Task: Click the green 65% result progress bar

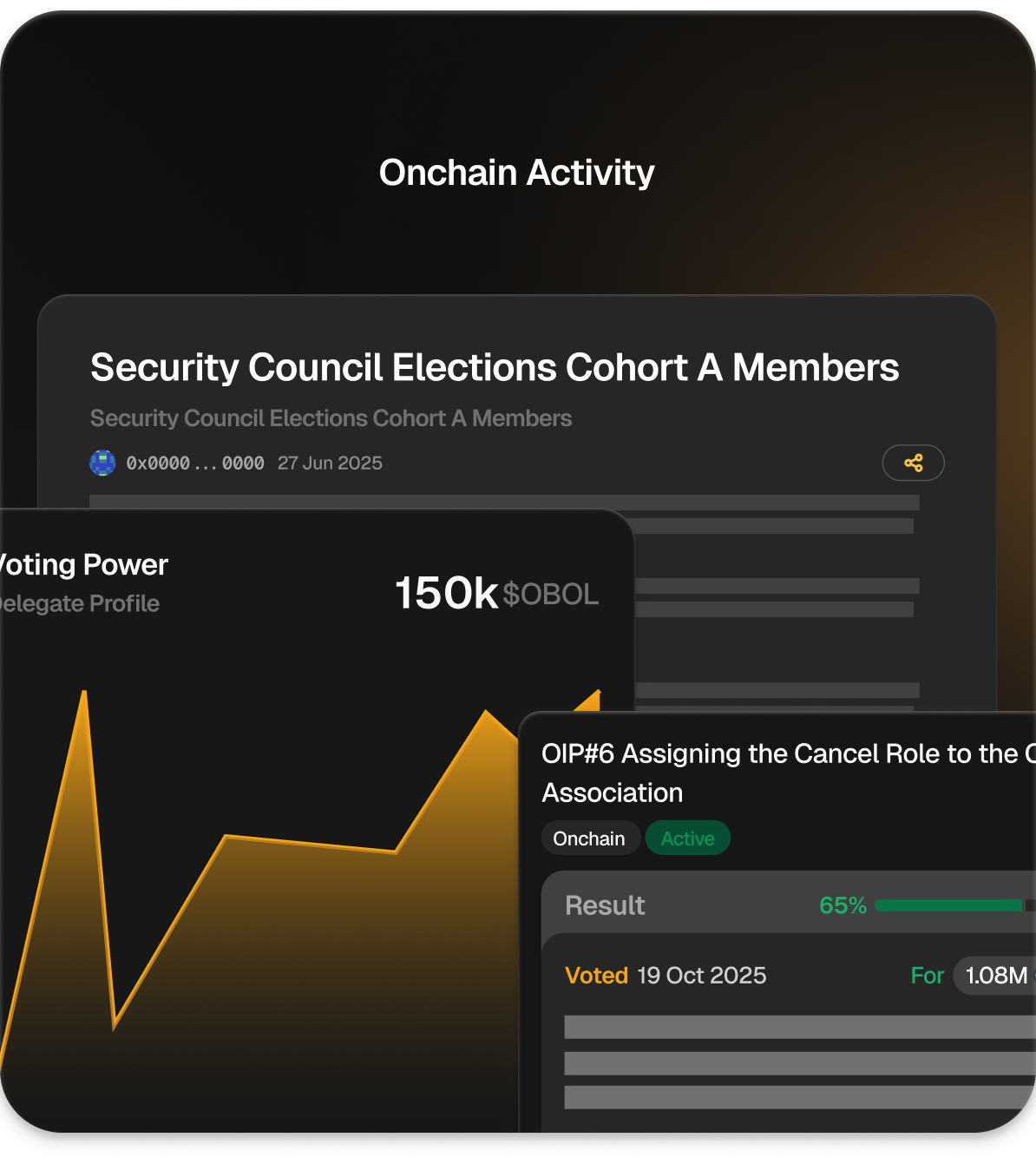Action: [948, 905]
